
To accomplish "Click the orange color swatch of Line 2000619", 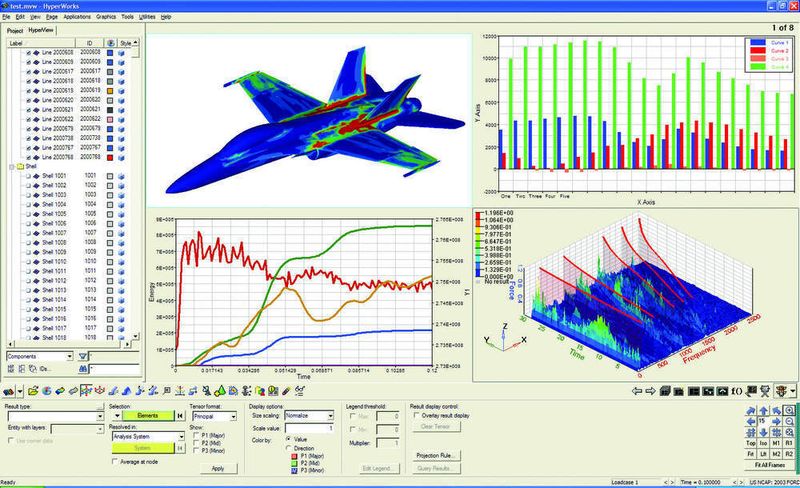I will [x=110, y=90].
